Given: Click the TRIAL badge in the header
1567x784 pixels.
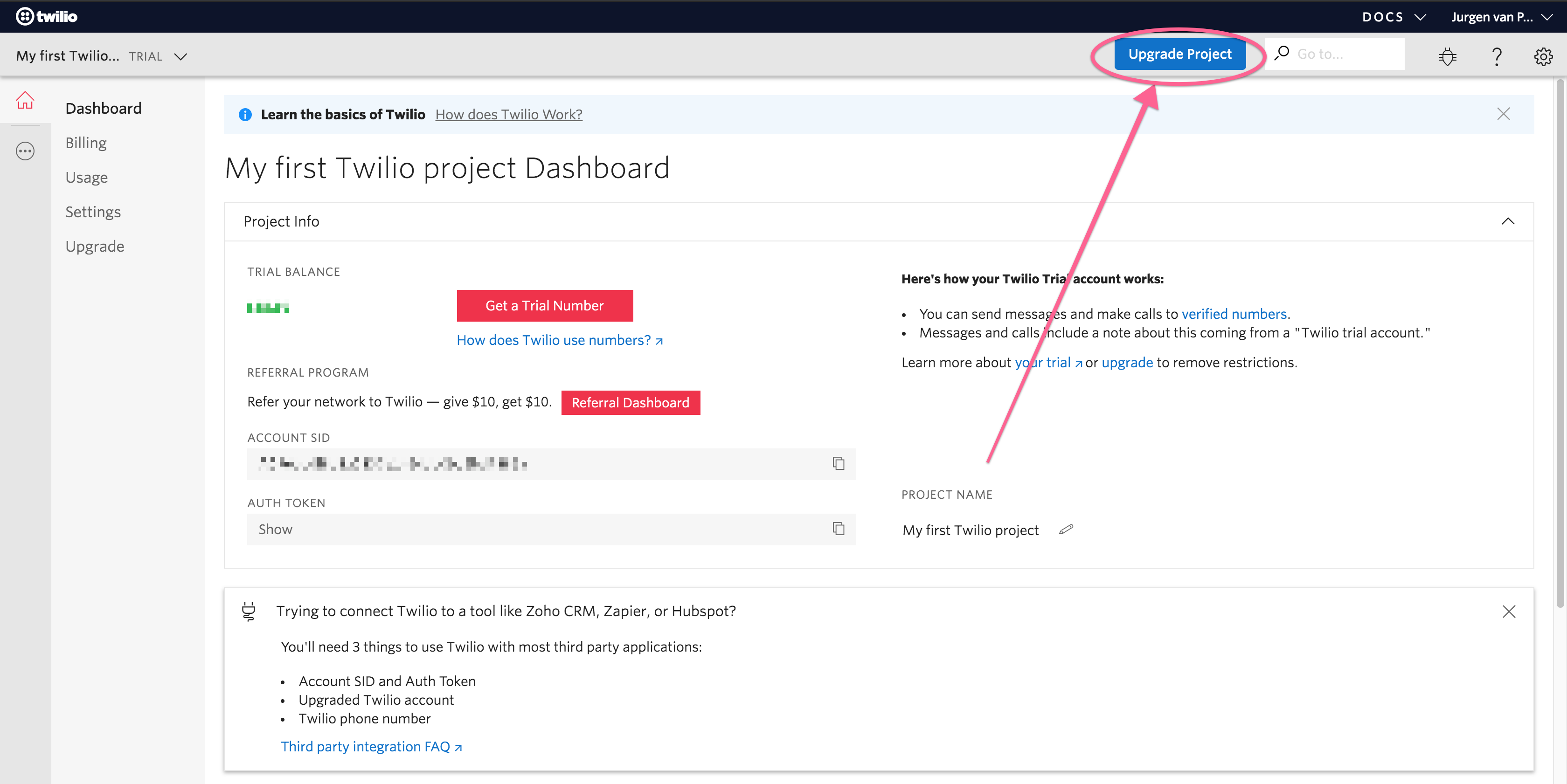Looking at the screenshot, I should (146, 56).
